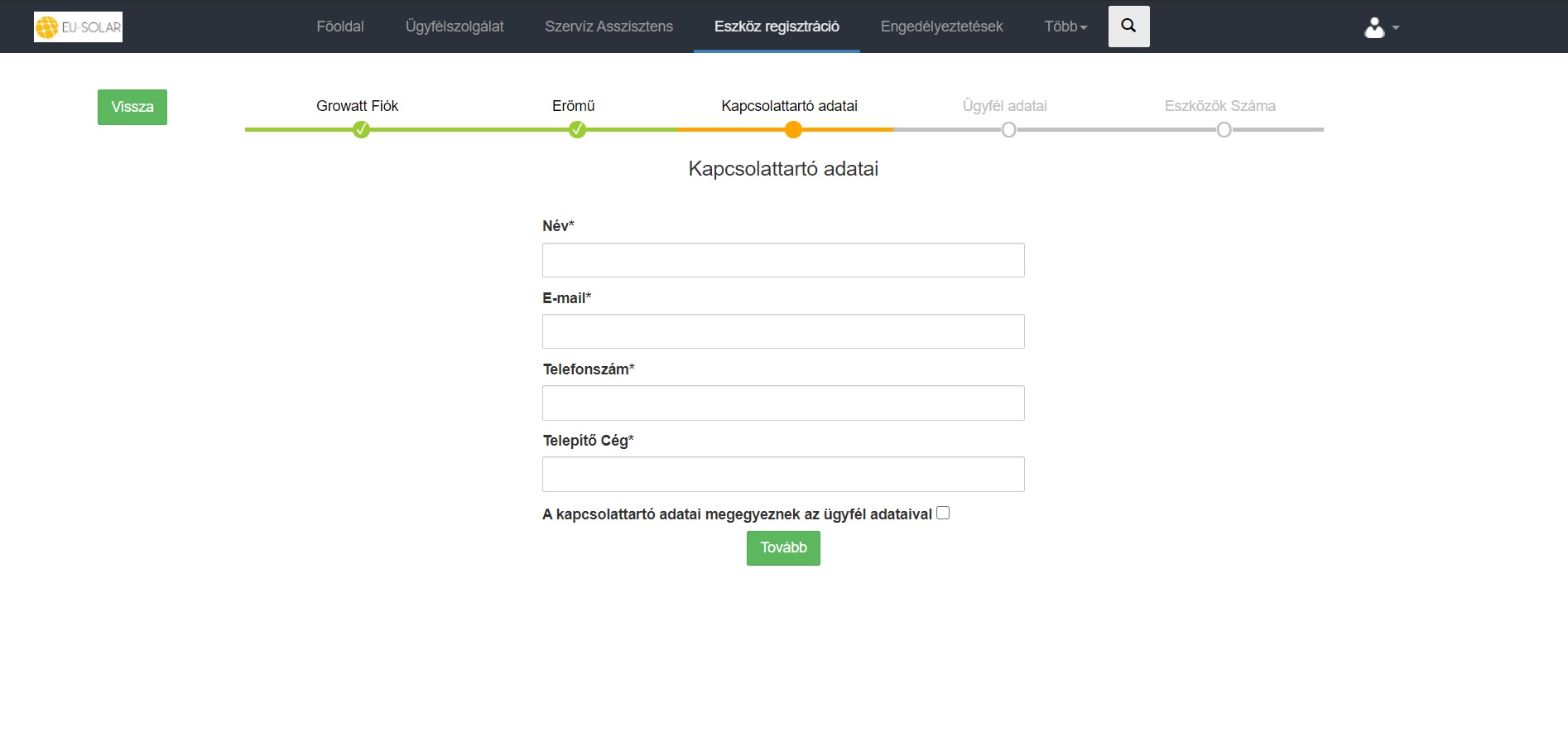This screenshot has height=738, width=1568.
Task: Click the Eszközök Száma step circle
Action: coord(1224,130)
